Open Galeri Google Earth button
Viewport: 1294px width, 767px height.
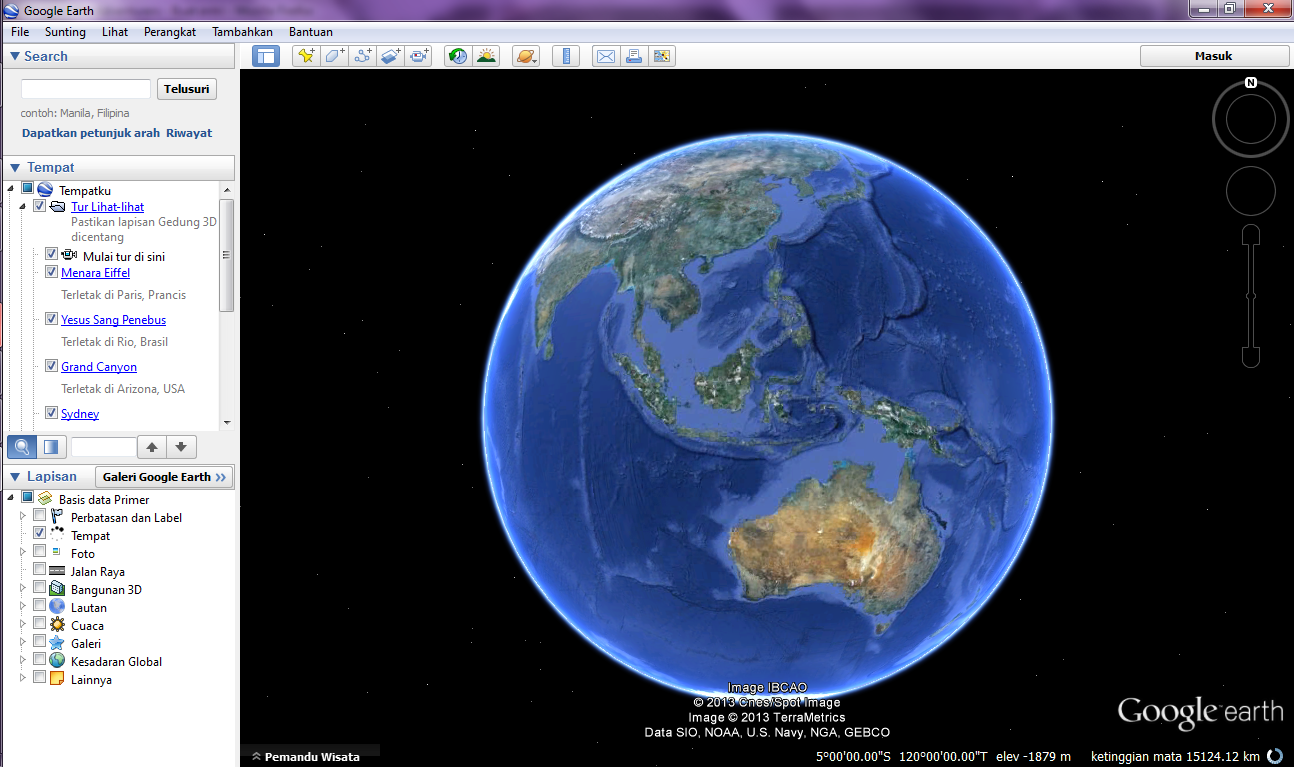(165, 477)
